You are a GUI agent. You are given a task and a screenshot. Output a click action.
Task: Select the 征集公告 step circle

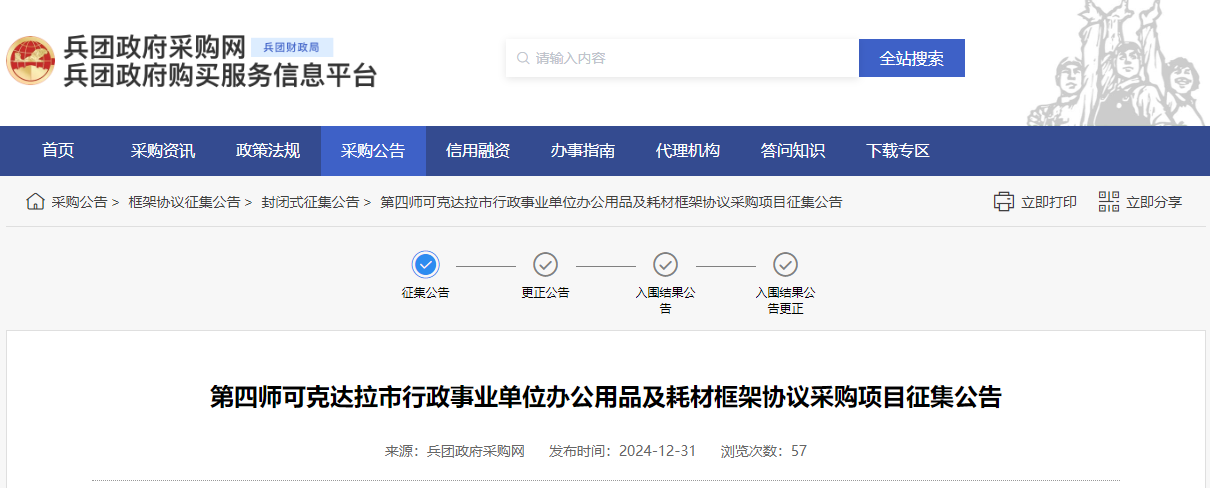[425, 264]
